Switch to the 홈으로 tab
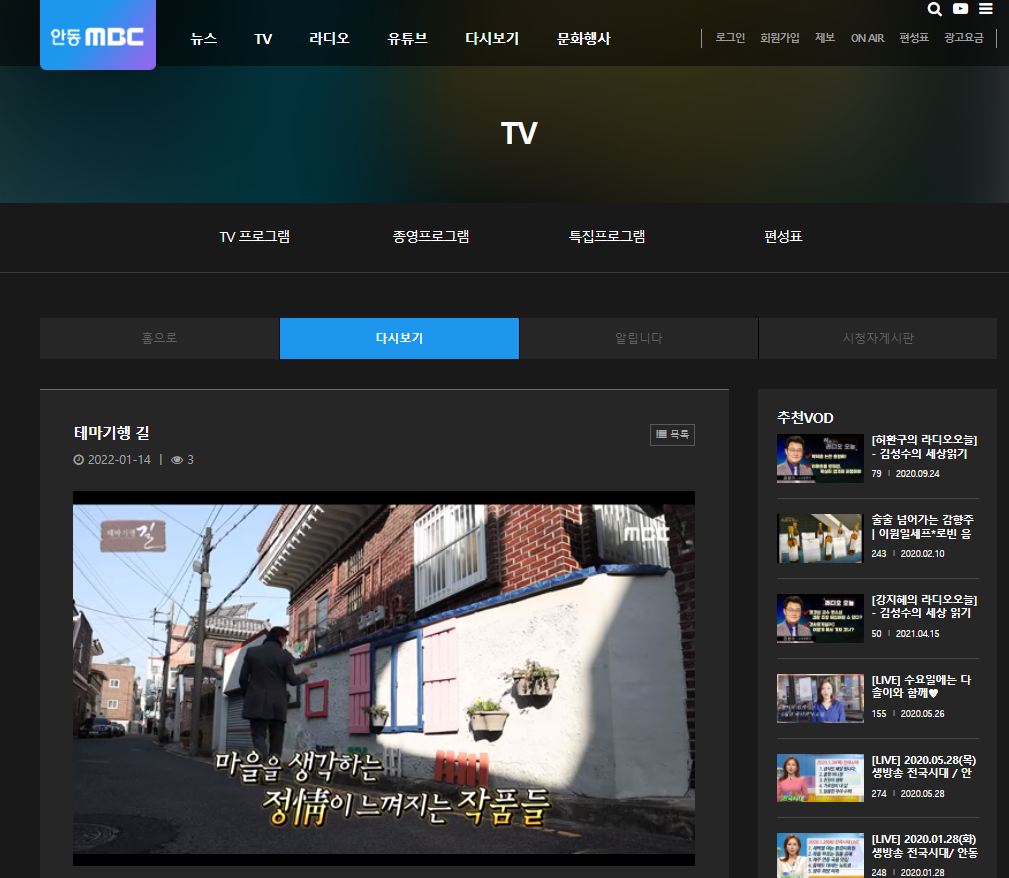Image resolution: width=1009 pixels, height=878 pixels. pyautogui.click(x=159, y=338)
